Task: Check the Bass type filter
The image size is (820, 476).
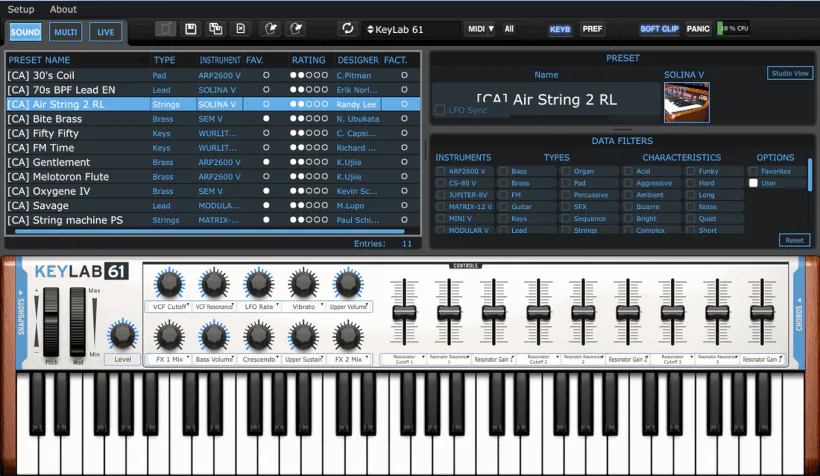Action: [503, 171]
